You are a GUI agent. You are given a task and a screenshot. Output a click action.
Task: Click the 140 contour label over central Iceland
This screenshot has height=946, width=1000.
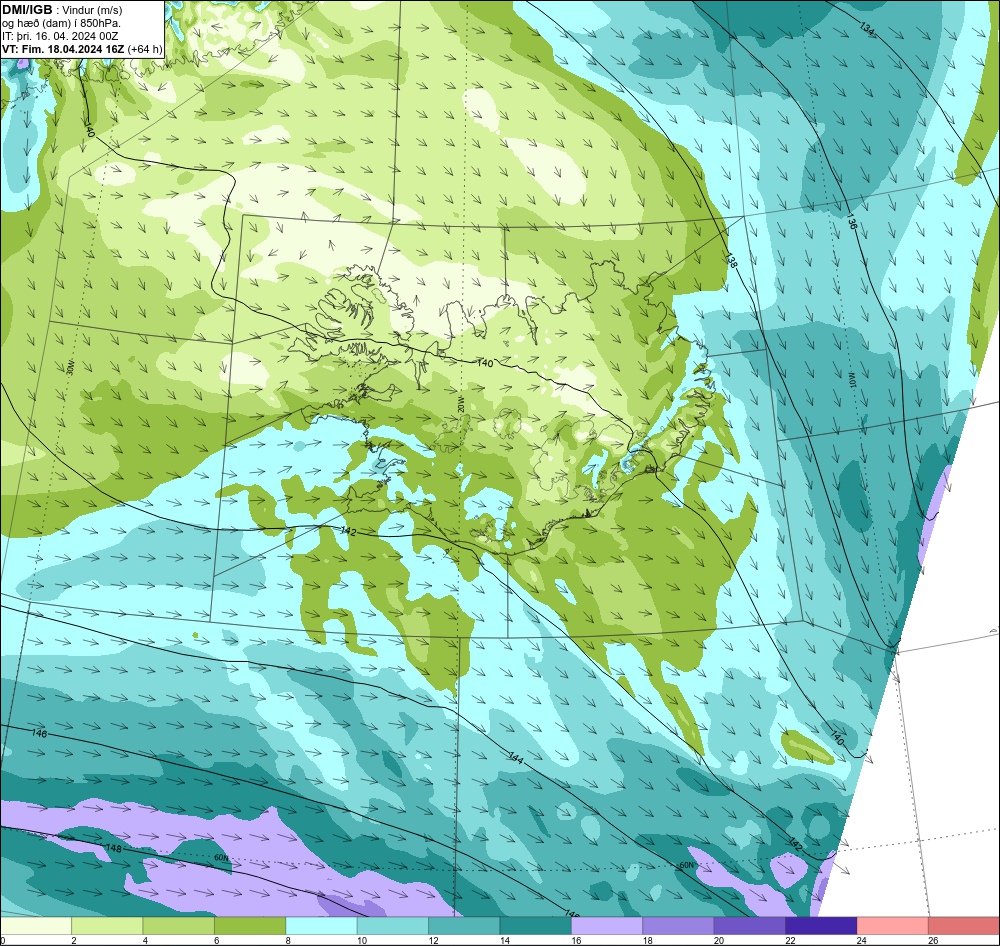(x=485, y=363)
